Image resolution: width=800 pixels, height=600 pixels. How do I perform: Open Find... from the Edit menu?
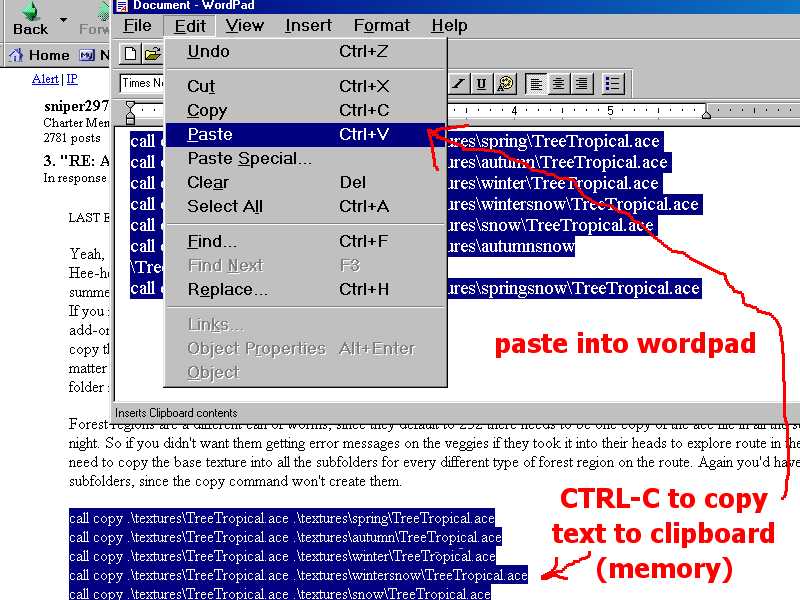point(306,241)
